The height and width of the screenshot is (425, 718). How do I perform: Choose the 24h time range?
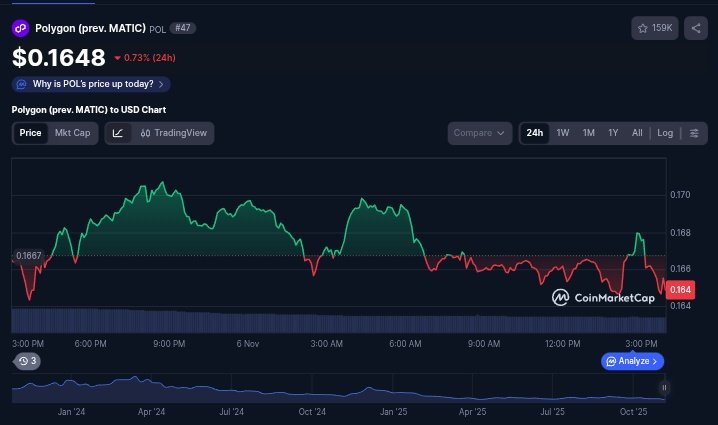click(534, 133)
